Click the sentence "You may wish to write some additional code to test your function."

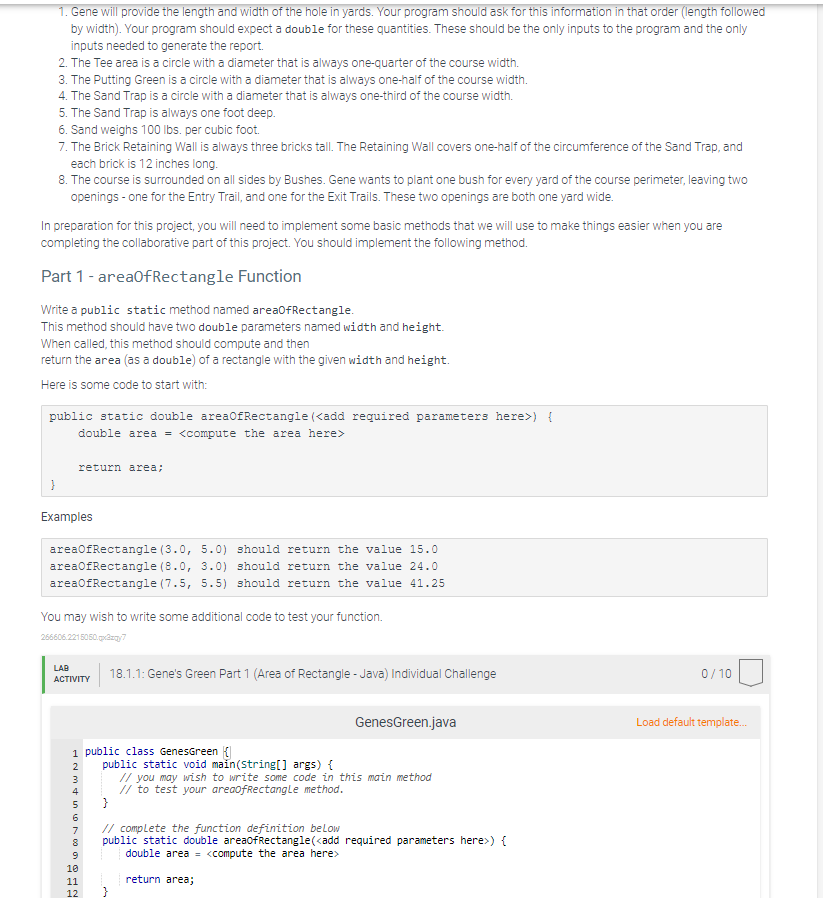(211, 617)
